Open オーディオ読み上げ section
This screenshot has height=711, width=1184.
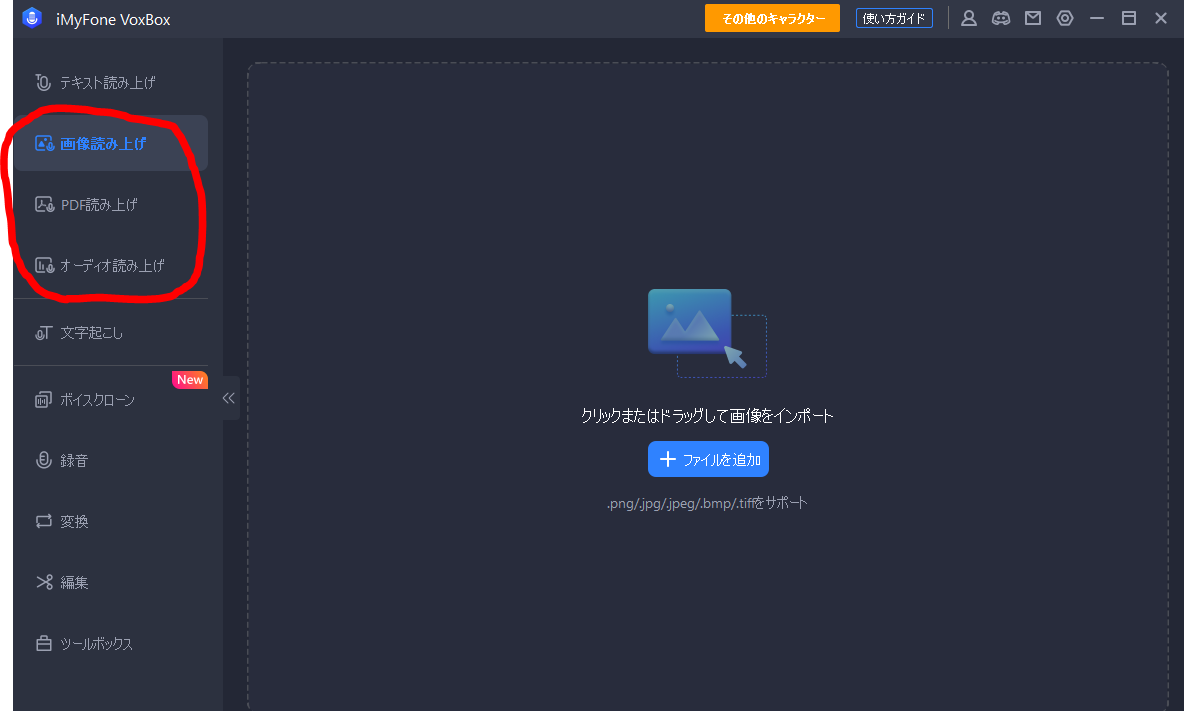(x=112, y=266)
